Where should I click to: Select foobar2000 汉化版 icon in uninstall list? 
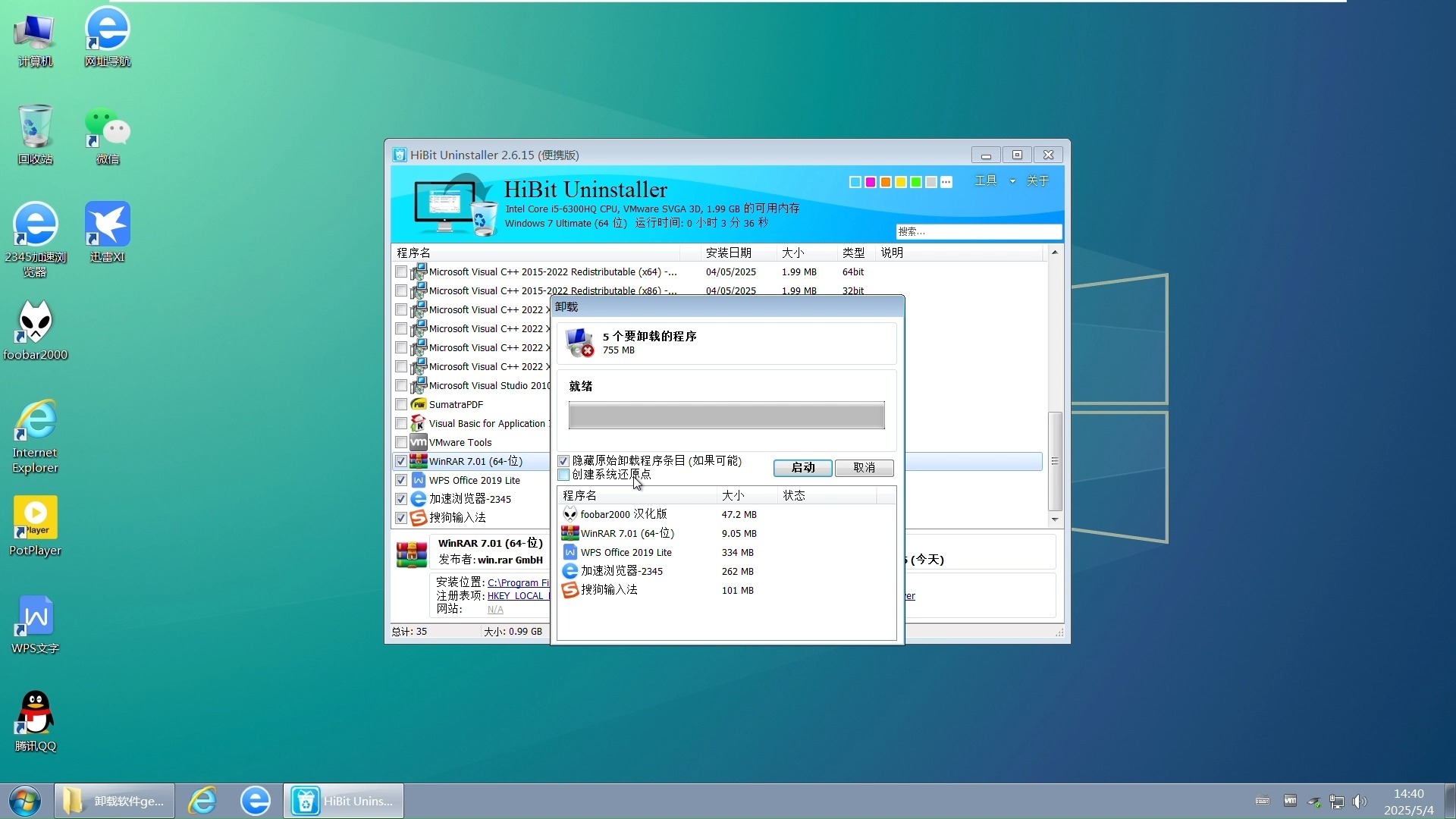coord(570,514)
